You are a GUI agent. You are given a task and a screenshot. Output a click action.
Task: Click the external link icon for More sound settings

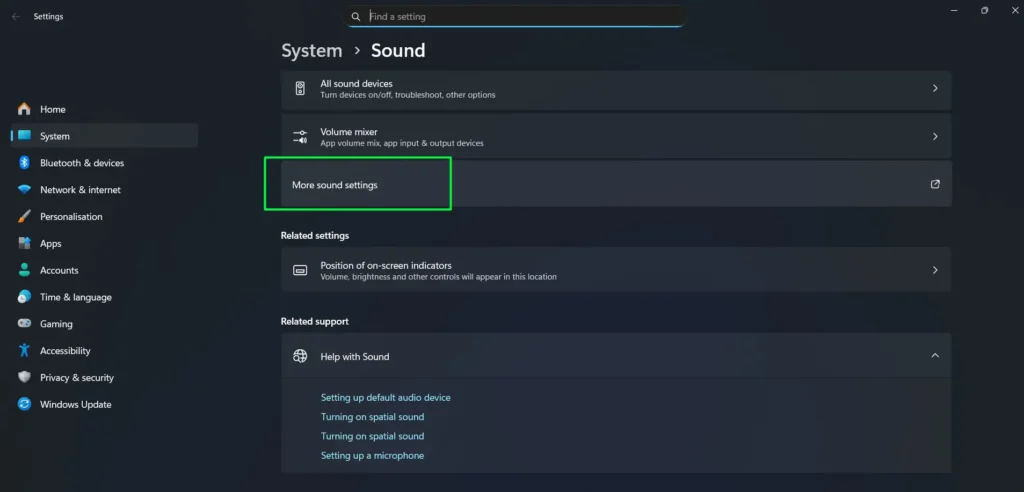935,184
